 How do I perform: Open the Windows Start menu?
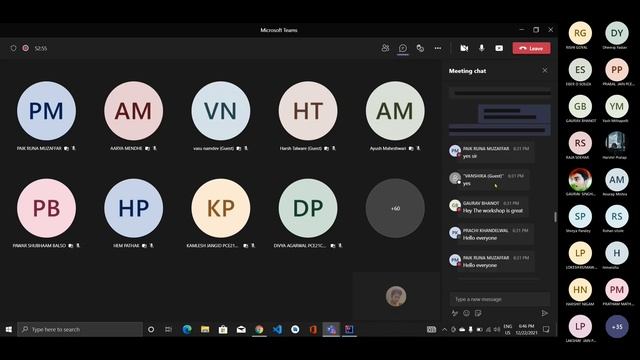coord(9,329)
